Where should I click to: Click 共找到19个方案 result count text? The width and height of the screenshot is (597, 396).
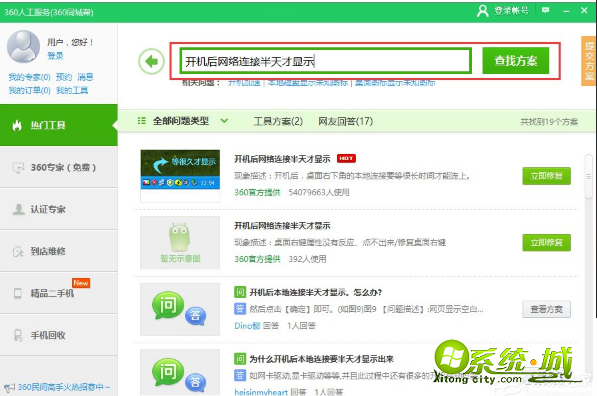click(549, 122)
